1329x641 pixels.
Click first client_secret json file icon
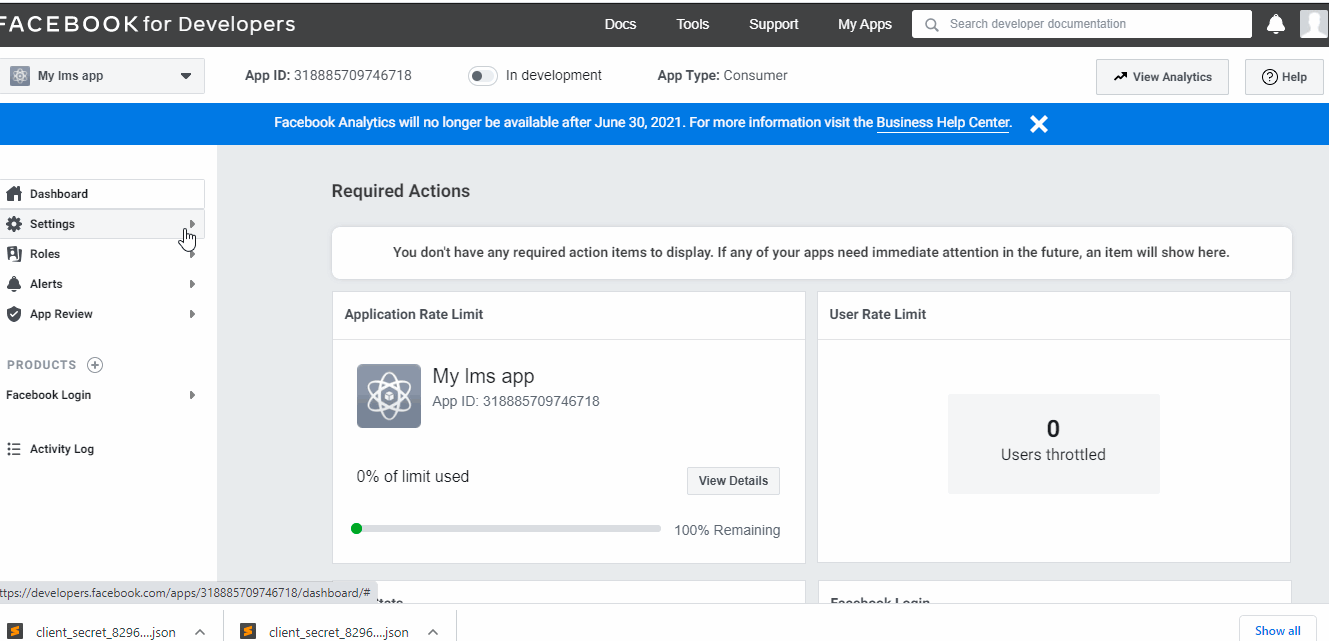(x=15, y=632)
